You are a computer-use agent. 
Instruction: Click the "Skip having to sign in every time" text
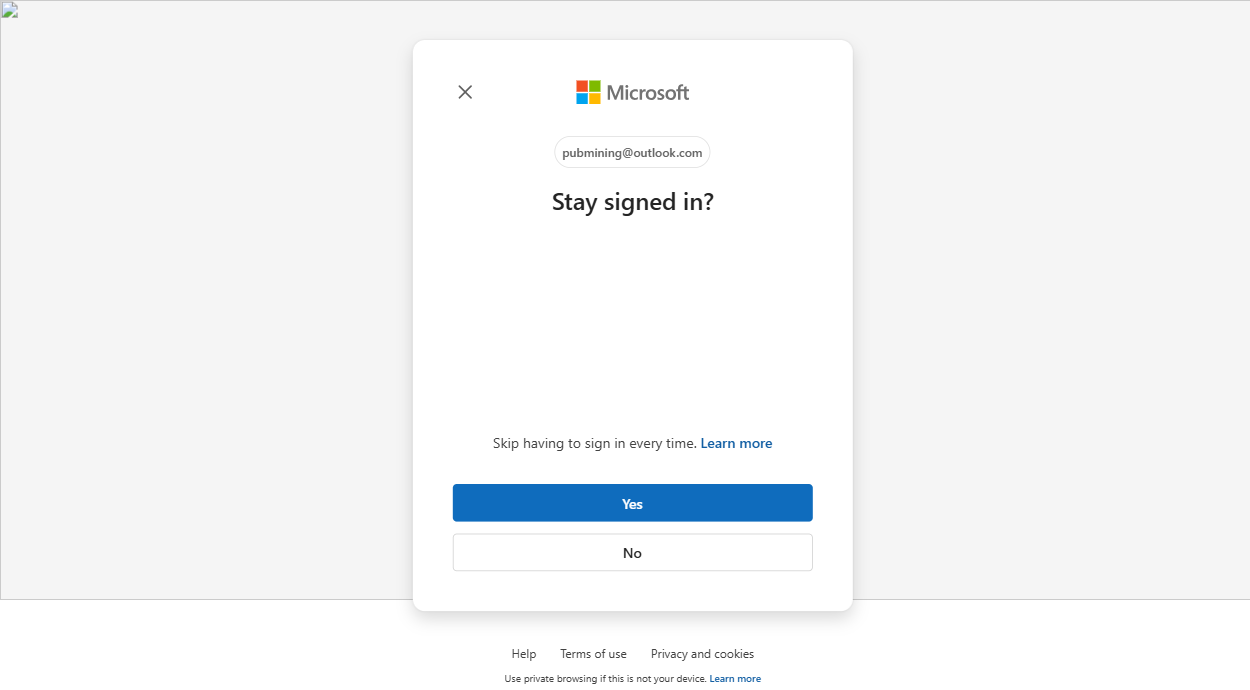(594, 443)
